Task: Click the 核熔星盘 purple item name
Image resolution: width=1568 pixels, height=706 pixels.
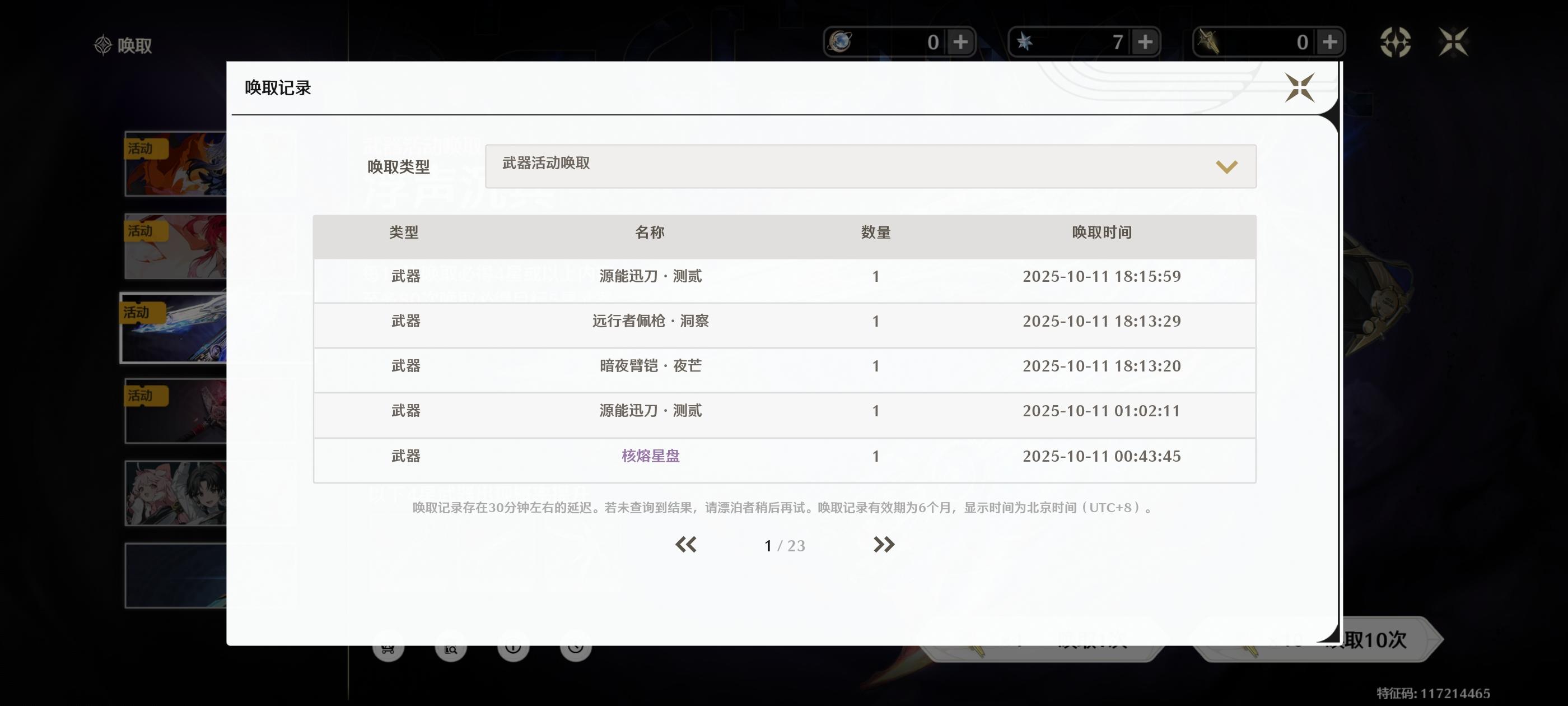Action: click(x=650, y=456)
